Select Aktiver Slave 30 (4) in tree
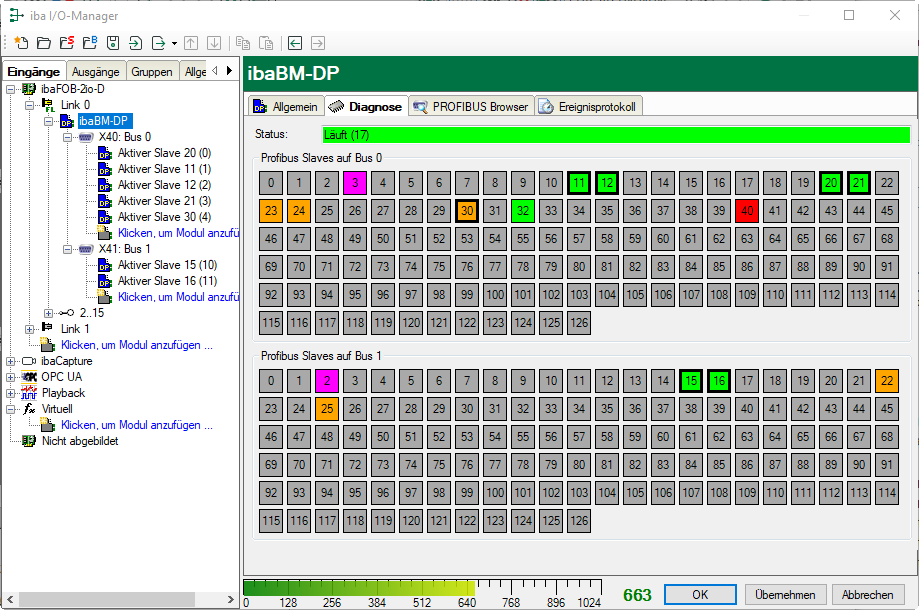This screenshot has height=610, width=919. pyautogui.click(x=164, y=217)
